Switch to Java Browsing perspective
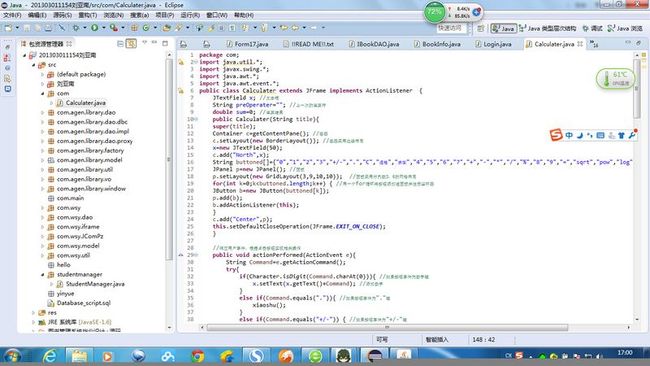650x366 pixels. (x=625, y=28)
